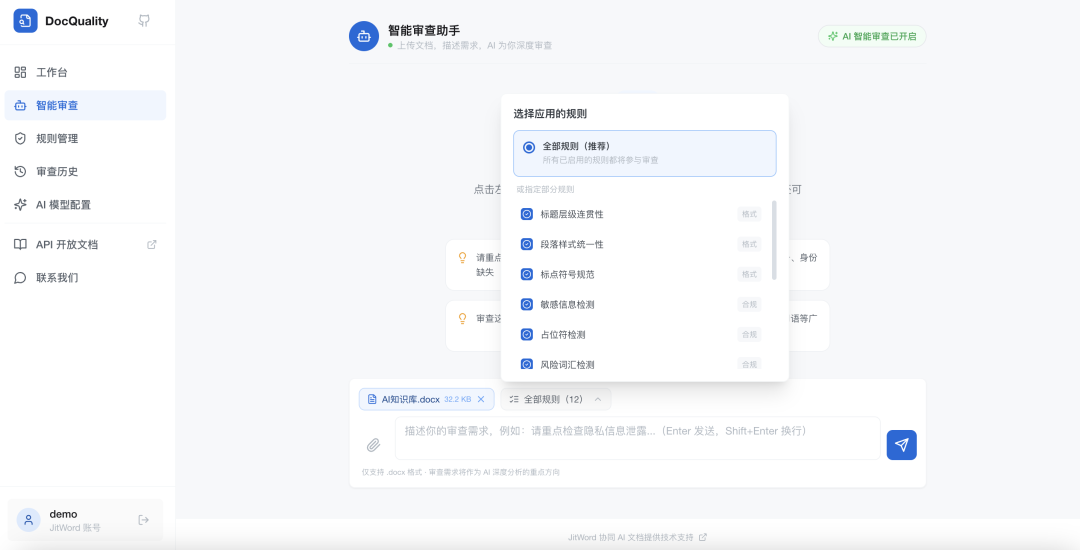
Task: Toggle 段落样式统一性 rule checkbox
Action: (x=526, y=244)
